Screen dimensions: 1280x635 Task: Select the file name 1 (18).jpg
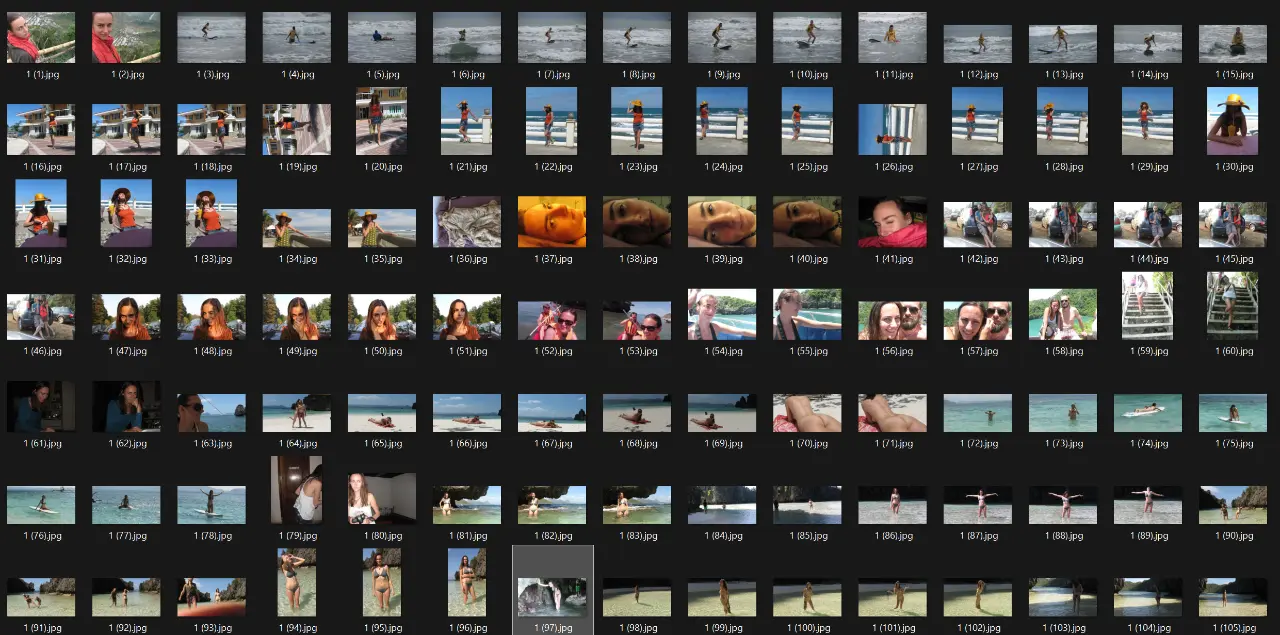(x=211, y=167)
